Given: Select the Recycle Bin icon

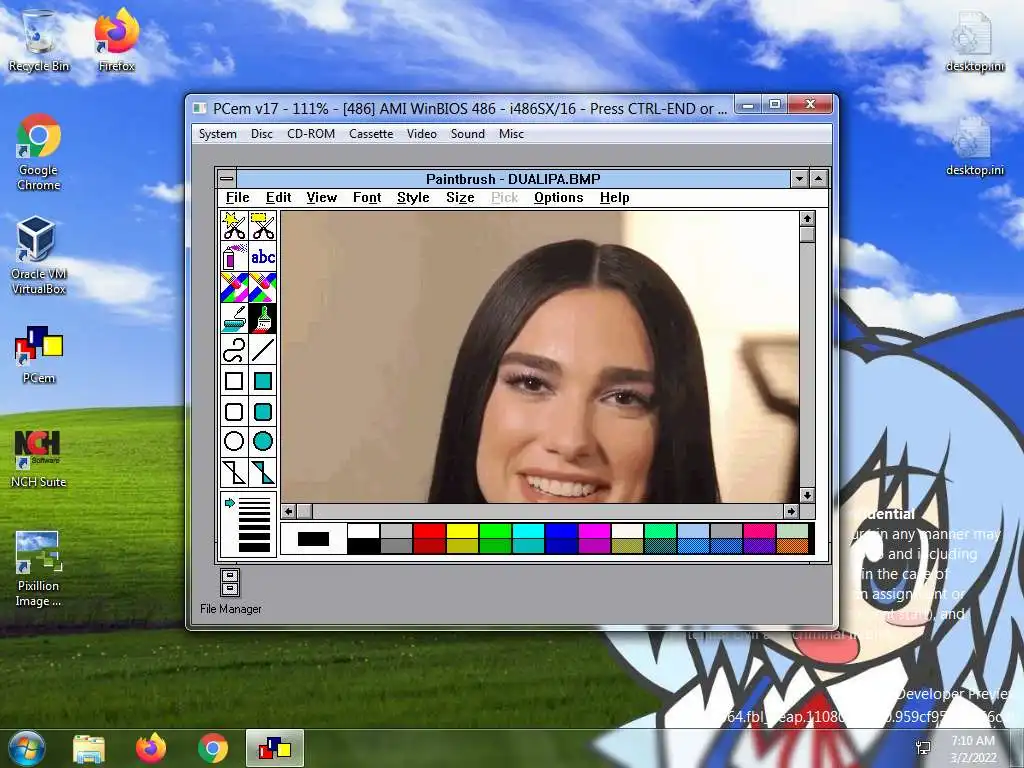Looking at the screenshot, I should pyautogui.click(x=39, y=40).
